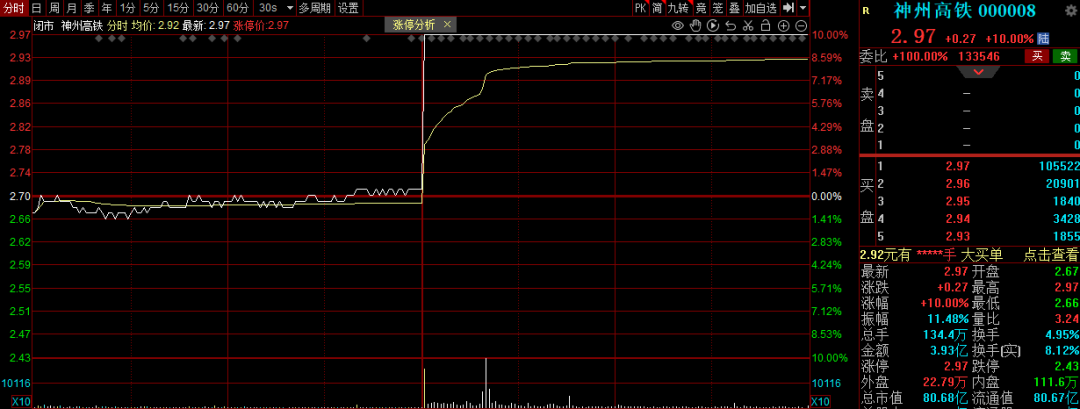
Task: Click the green 卖 sell button
Action: click(1065, 57)
